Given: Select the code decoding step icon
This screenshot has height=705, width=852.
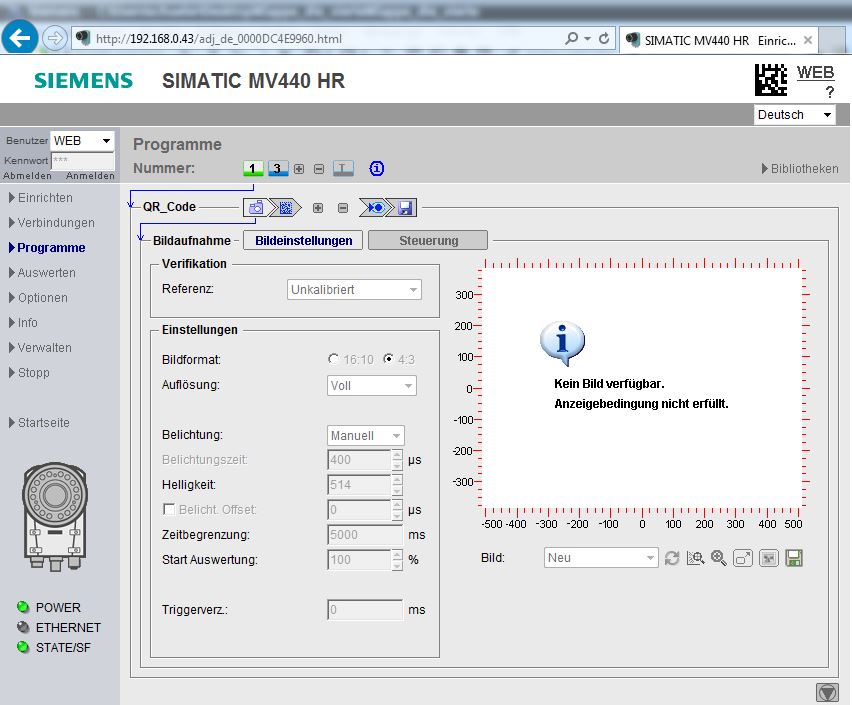Looking at the screenshot, I should (284, 208).
